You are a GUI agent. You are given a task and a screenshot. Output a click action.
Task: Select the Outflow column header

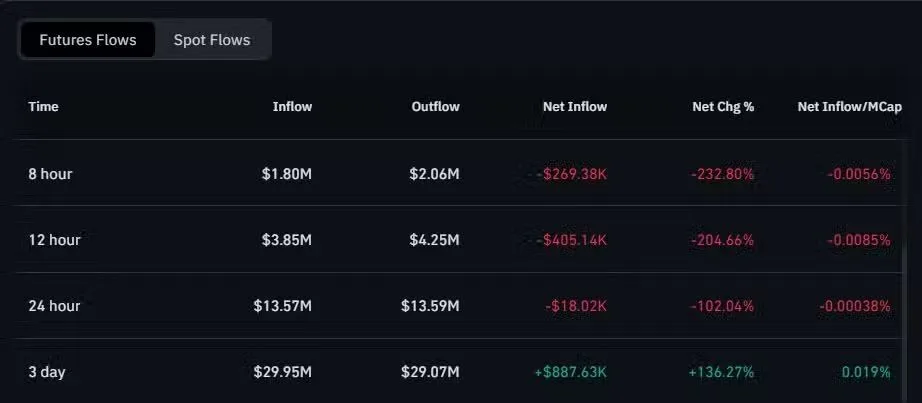pos(435,106)
